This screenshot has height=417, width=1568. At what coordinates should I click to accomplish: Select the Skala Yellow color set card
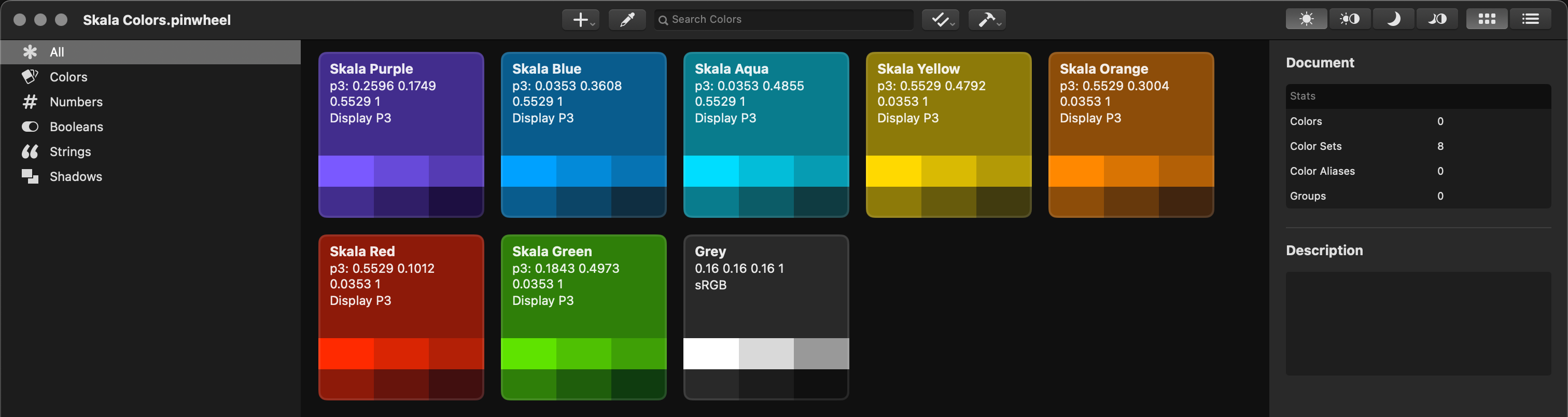[948, 134]
